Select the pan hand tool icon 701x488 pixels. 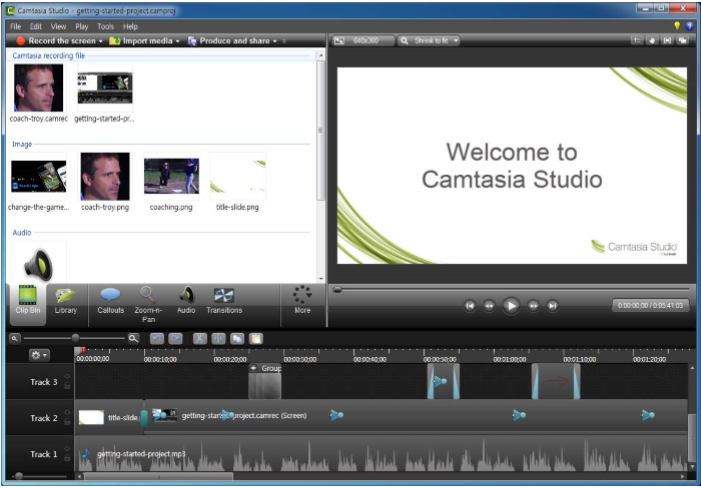coord(652,41)
